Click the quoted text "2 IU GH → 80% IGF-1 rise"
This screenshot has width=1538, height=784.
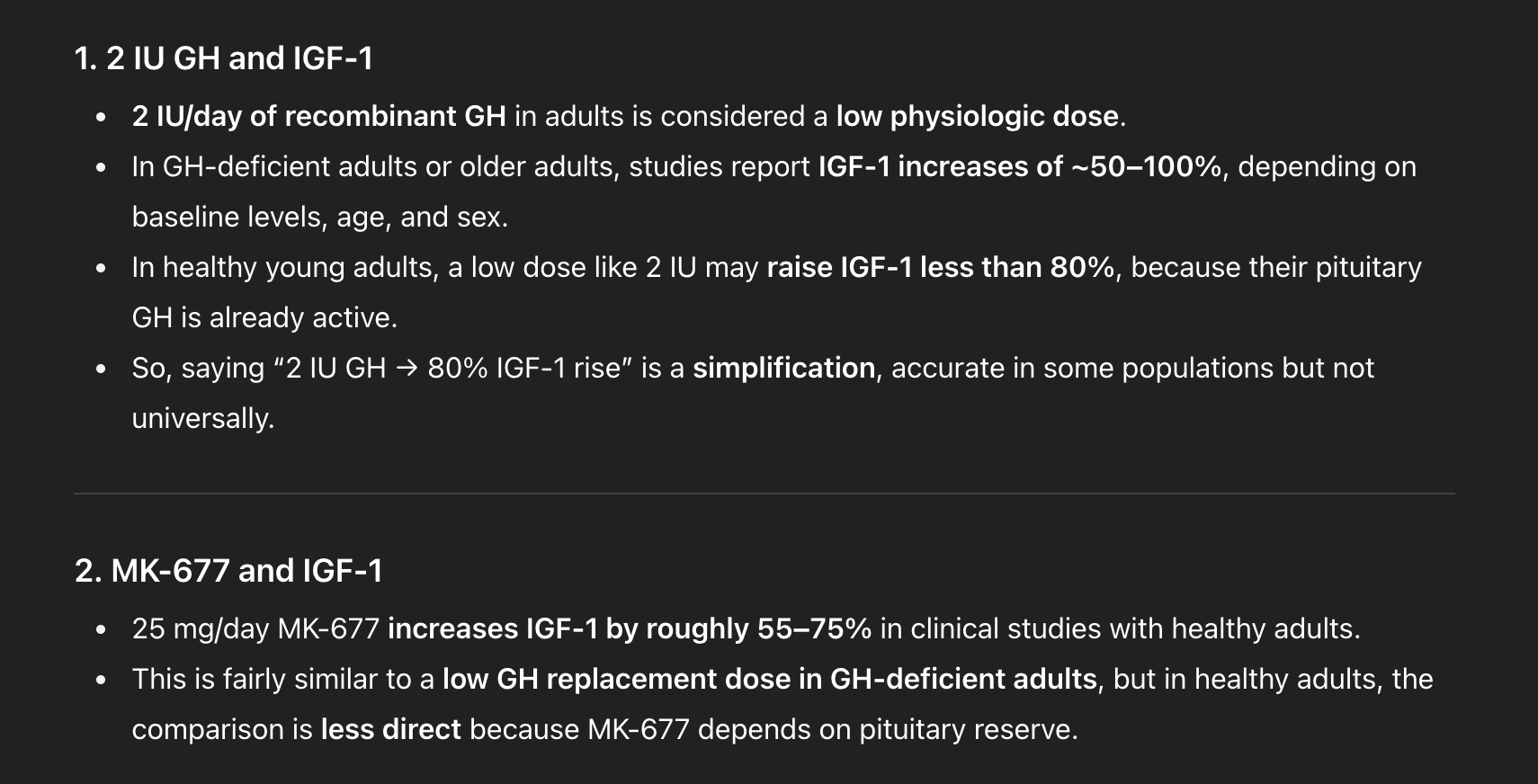[x=453, y=368]
